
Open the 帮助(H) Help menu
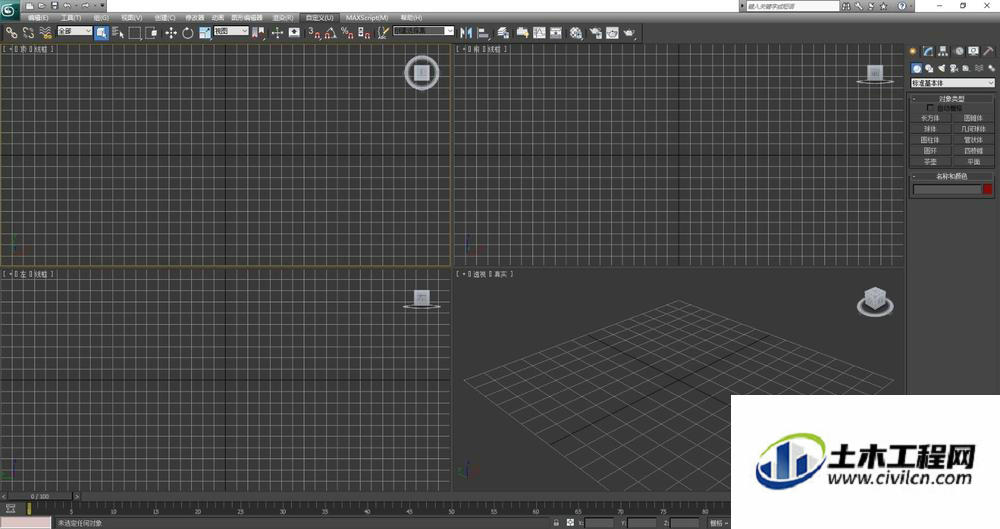(411, 18)
